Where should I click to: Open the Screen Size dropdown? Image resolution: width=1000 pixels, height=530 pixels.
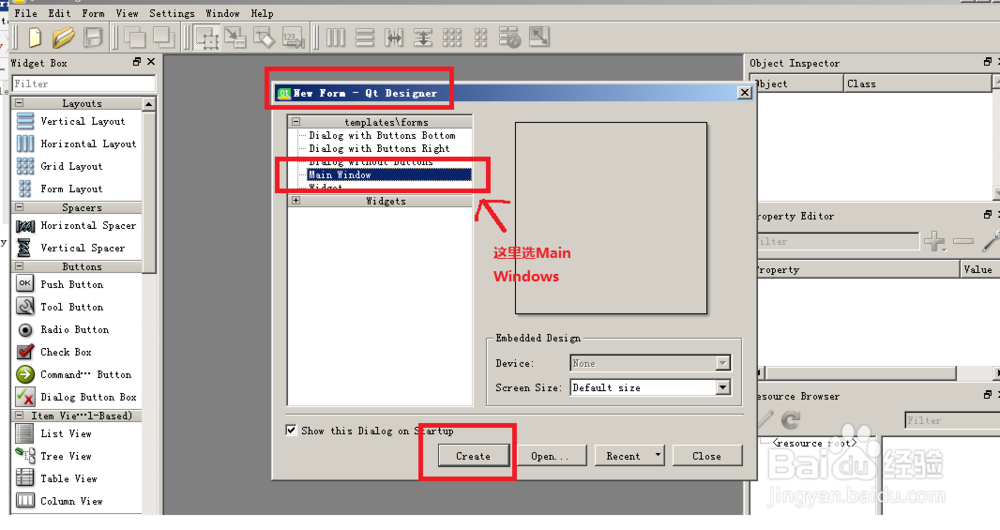click(x=723, y=387)
